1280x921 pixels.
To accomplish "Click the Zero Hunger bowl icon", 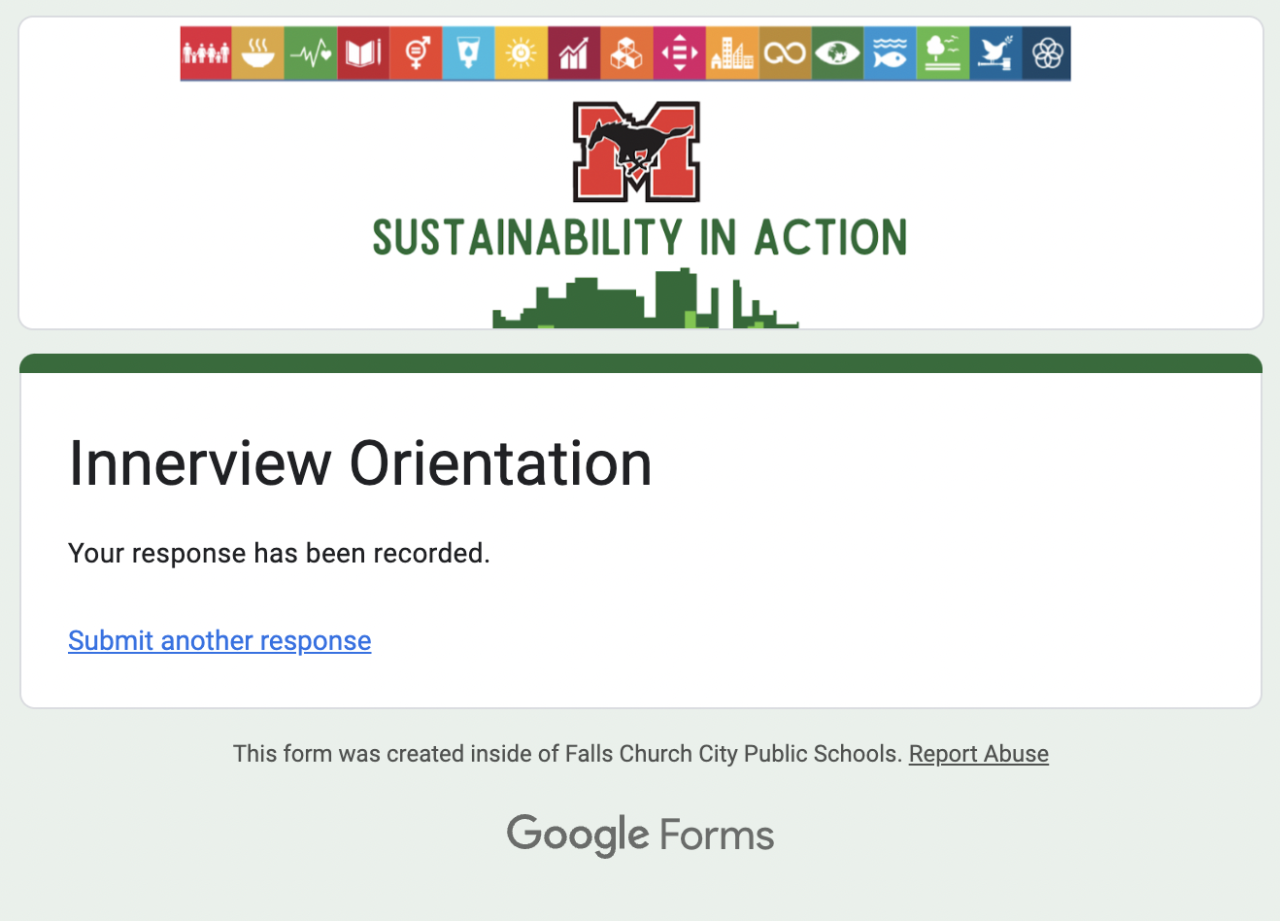I will point(258,54).
